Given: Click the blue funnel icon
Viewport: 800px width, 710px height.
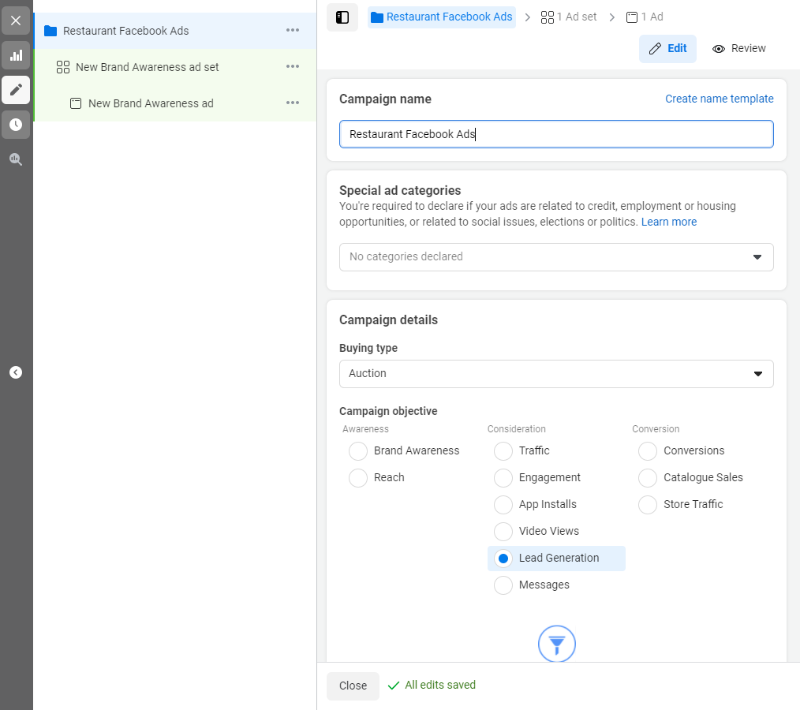Looking at the screenshot, I should 557,644.
